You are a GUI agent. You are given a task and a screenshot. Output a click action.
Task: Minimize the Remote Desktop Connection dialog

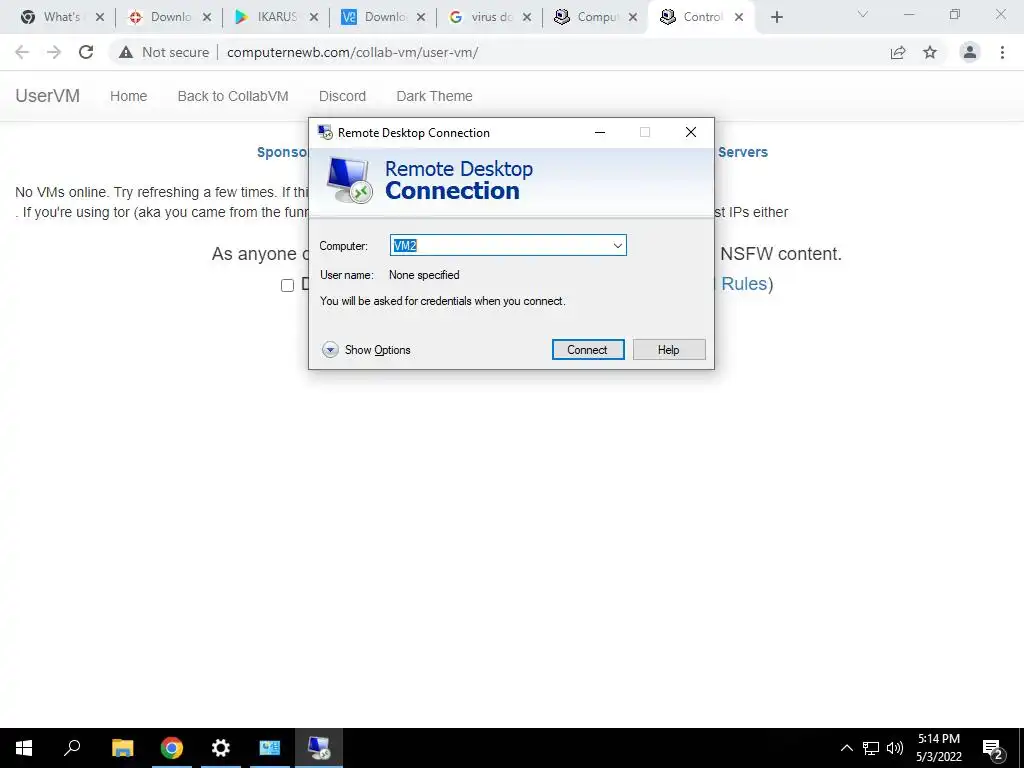[x=600, y=133]
